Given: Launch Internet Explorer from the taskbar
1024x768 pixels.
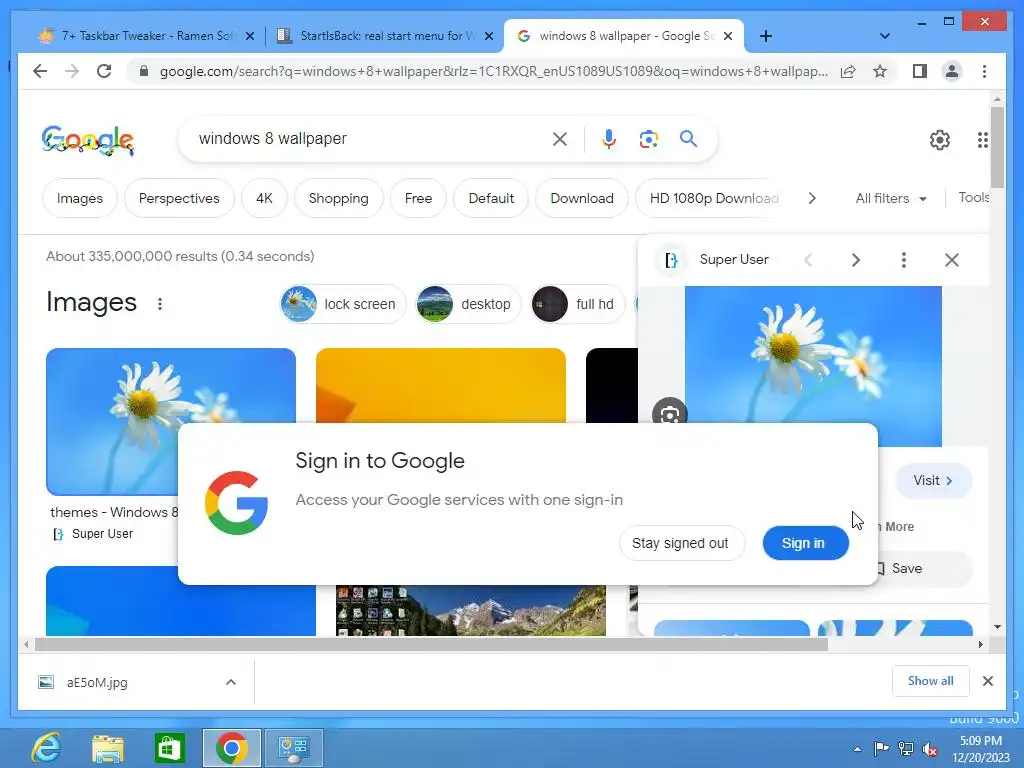Looking at the screenshot, I should point(46,748).
